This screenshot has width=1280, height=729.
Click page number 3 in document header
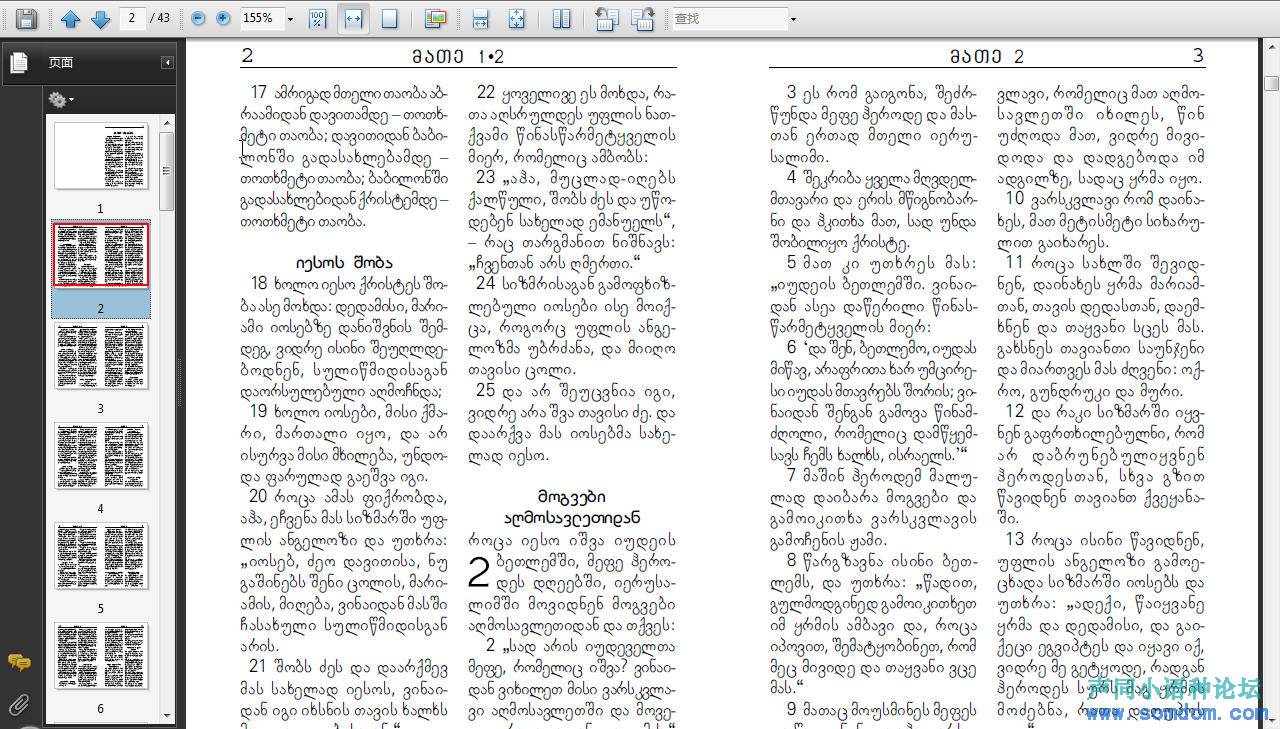point(1198,56)
